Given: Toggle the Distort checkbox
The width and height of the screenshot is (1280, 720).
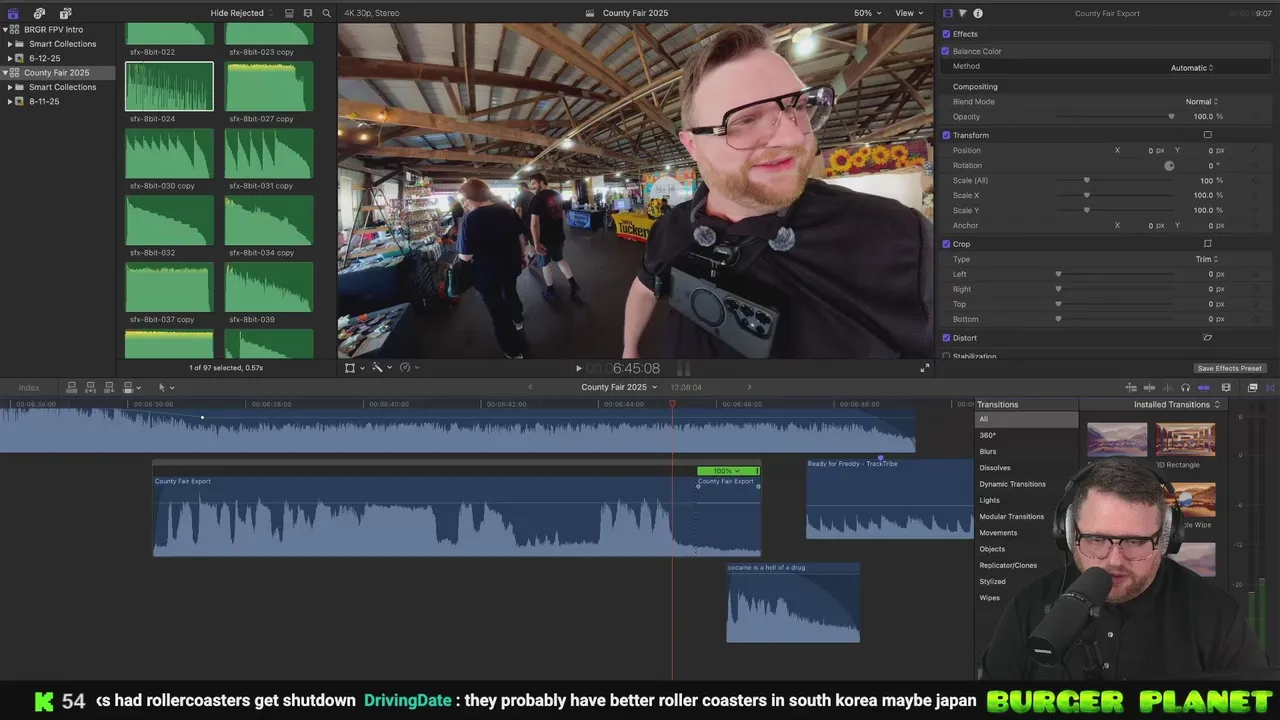Looking at the screenshot, I should 946,338.
